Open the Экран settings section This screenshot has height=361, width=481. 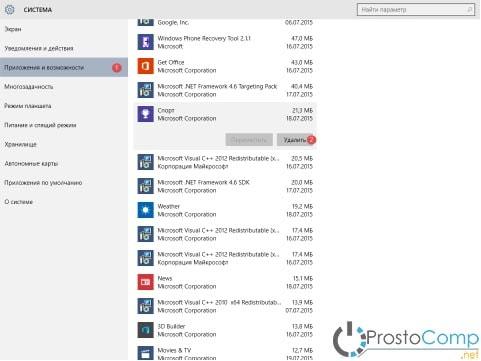(x=64, y=29)
